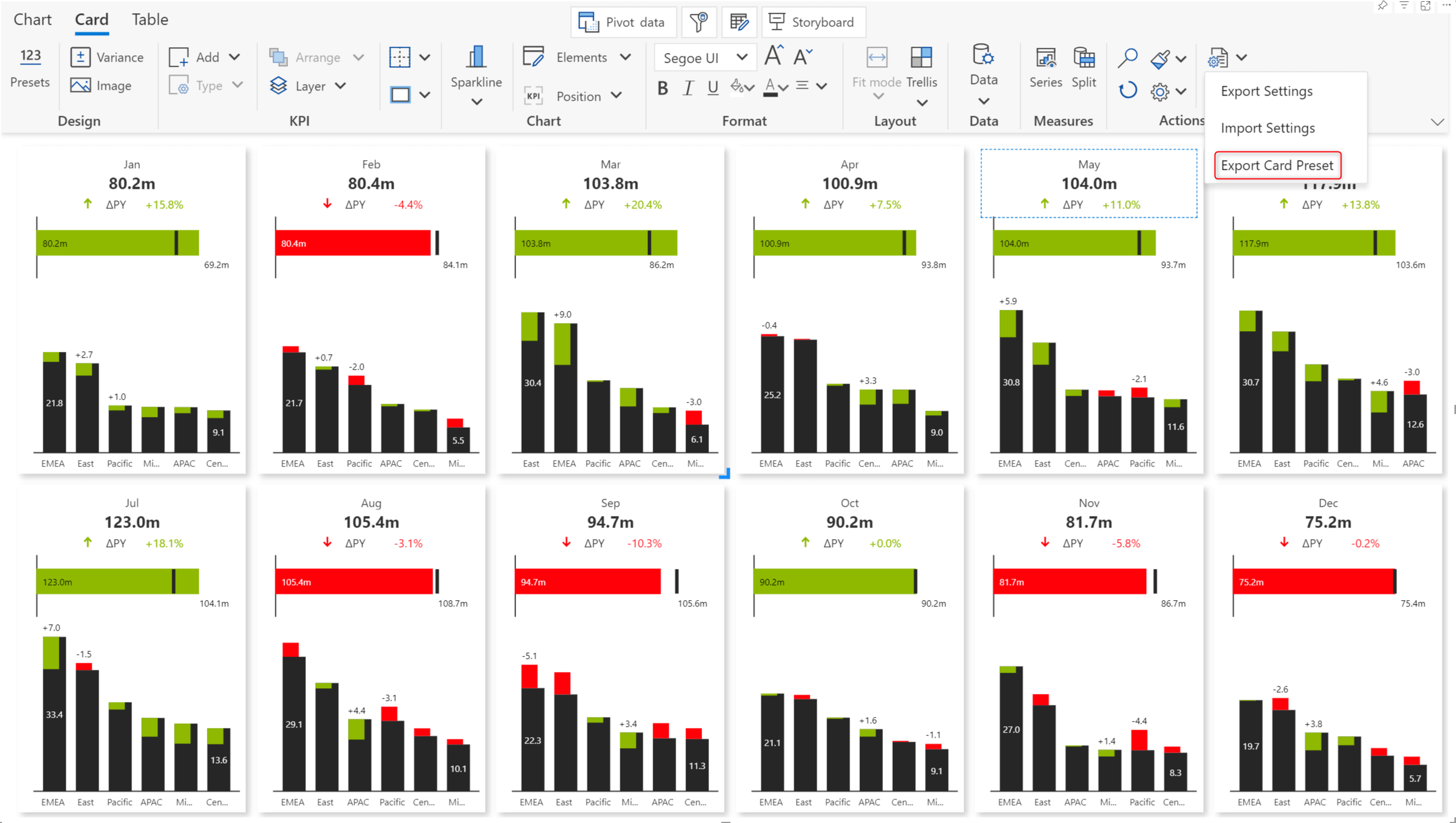Switch to the Table tab
This screenshot has width=1456, height=823.
click(x=150, y=20)
